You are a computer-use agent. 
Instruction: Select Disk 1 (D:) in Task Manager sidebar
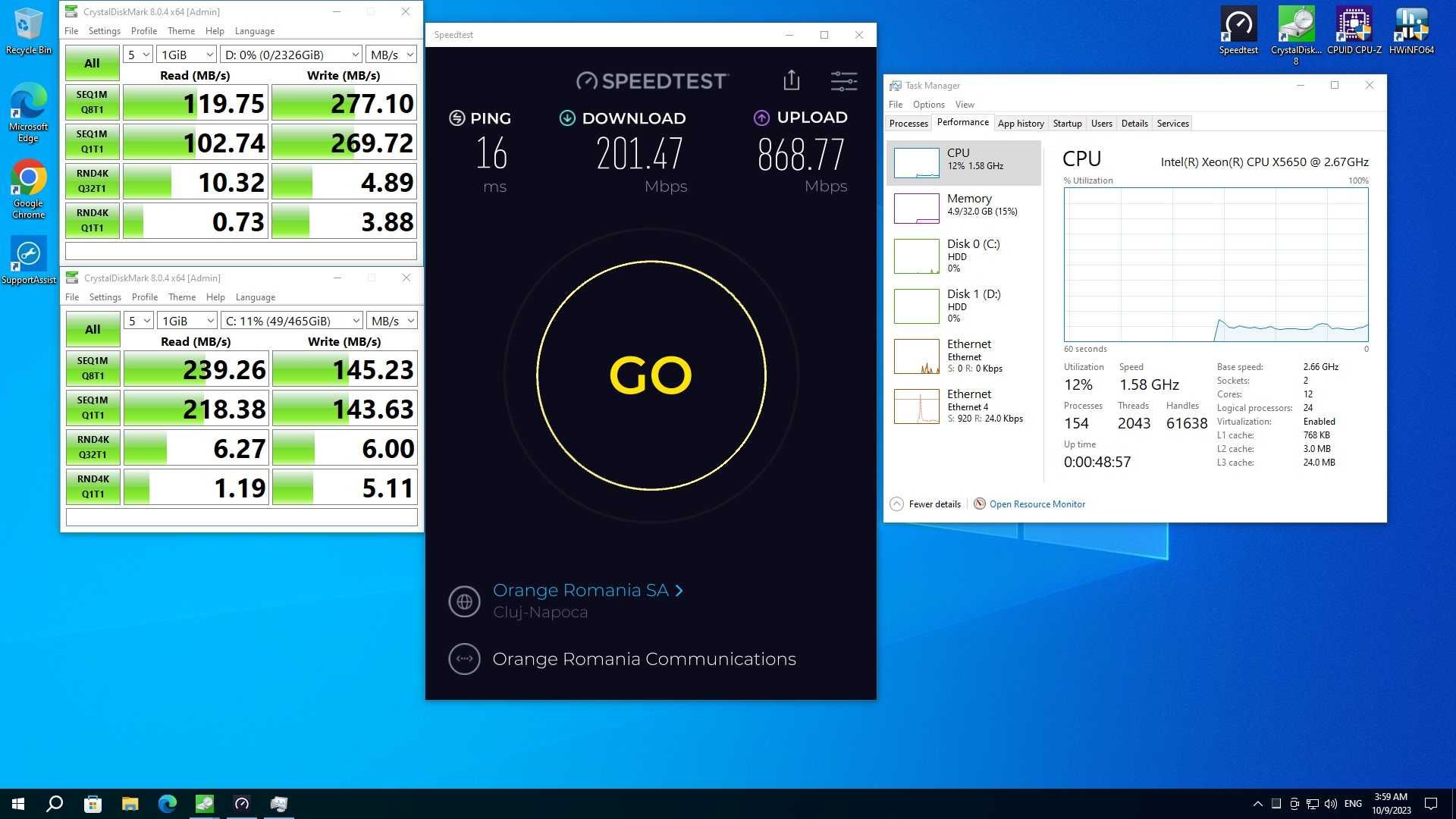click(x=963, y=306)
